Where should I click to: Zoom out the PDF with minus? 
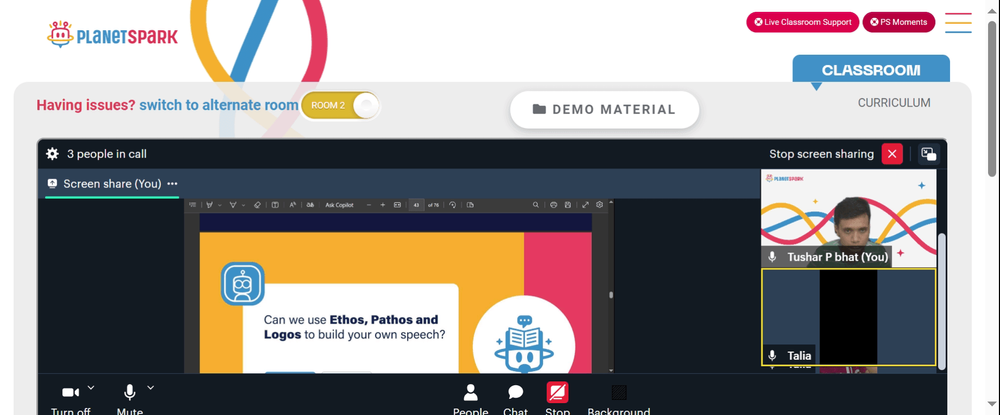tap(369, 205)
